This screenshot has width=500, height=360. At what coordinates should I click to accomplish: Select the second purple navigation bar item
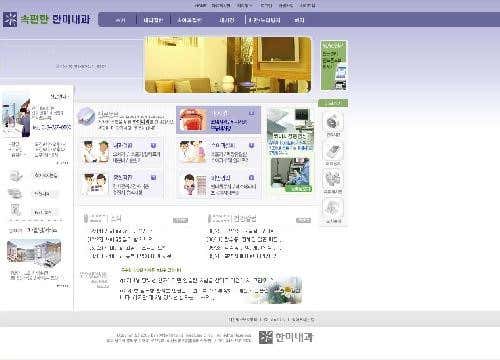click(153, 20)
